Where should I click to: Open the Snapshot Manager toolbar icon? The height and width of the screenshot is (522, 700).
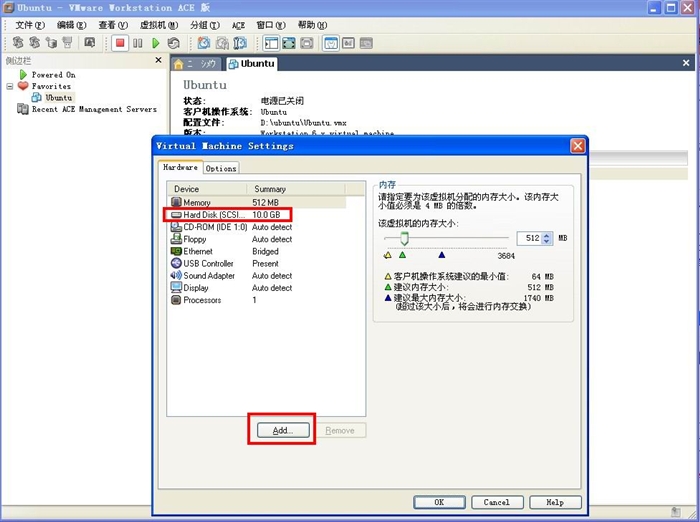pos(240,43)
